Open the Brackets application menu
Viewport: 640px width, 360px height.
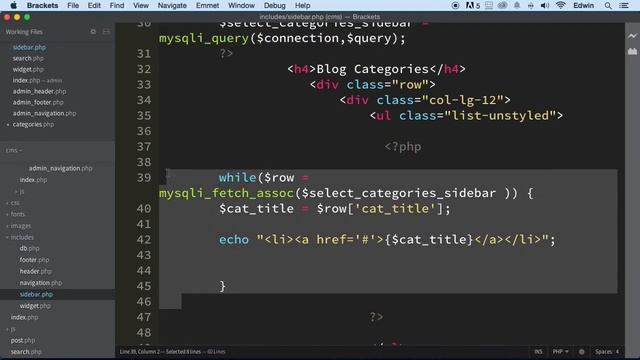[x=42, y=6]
